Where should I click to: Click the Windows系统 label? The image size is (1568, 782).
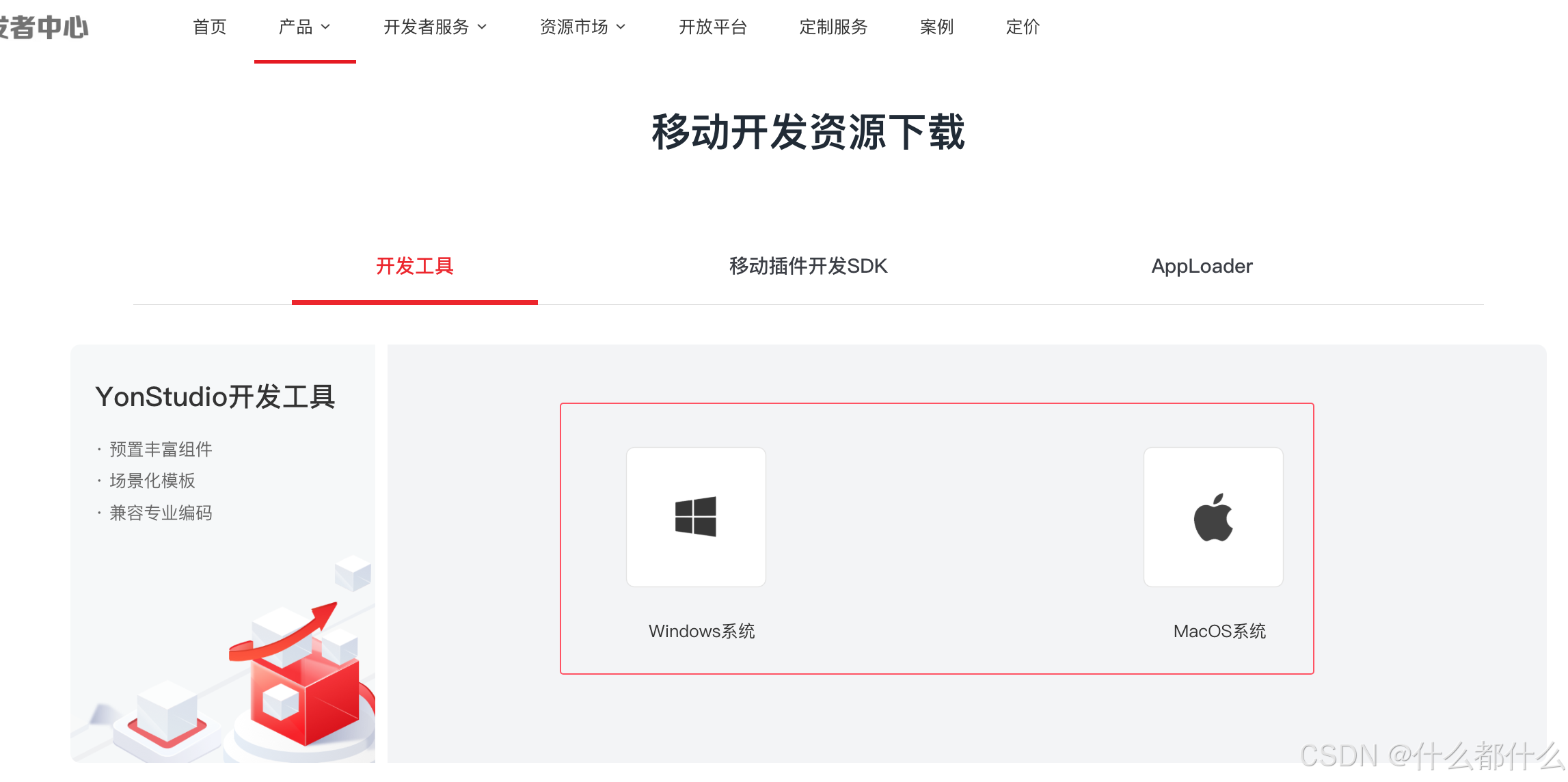(x=701, y=631)
